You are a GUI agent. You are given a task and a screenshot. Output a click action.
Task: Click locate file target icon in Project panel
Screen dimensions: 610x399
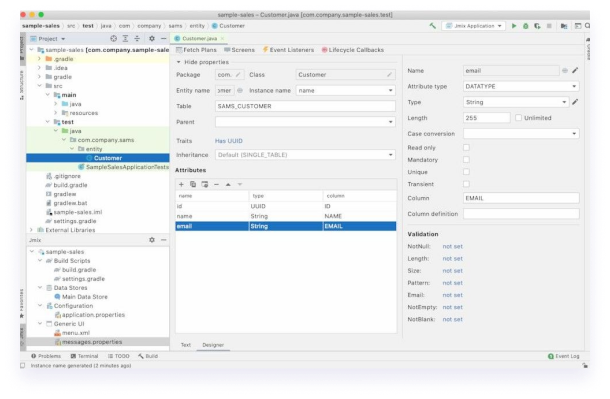113,38
